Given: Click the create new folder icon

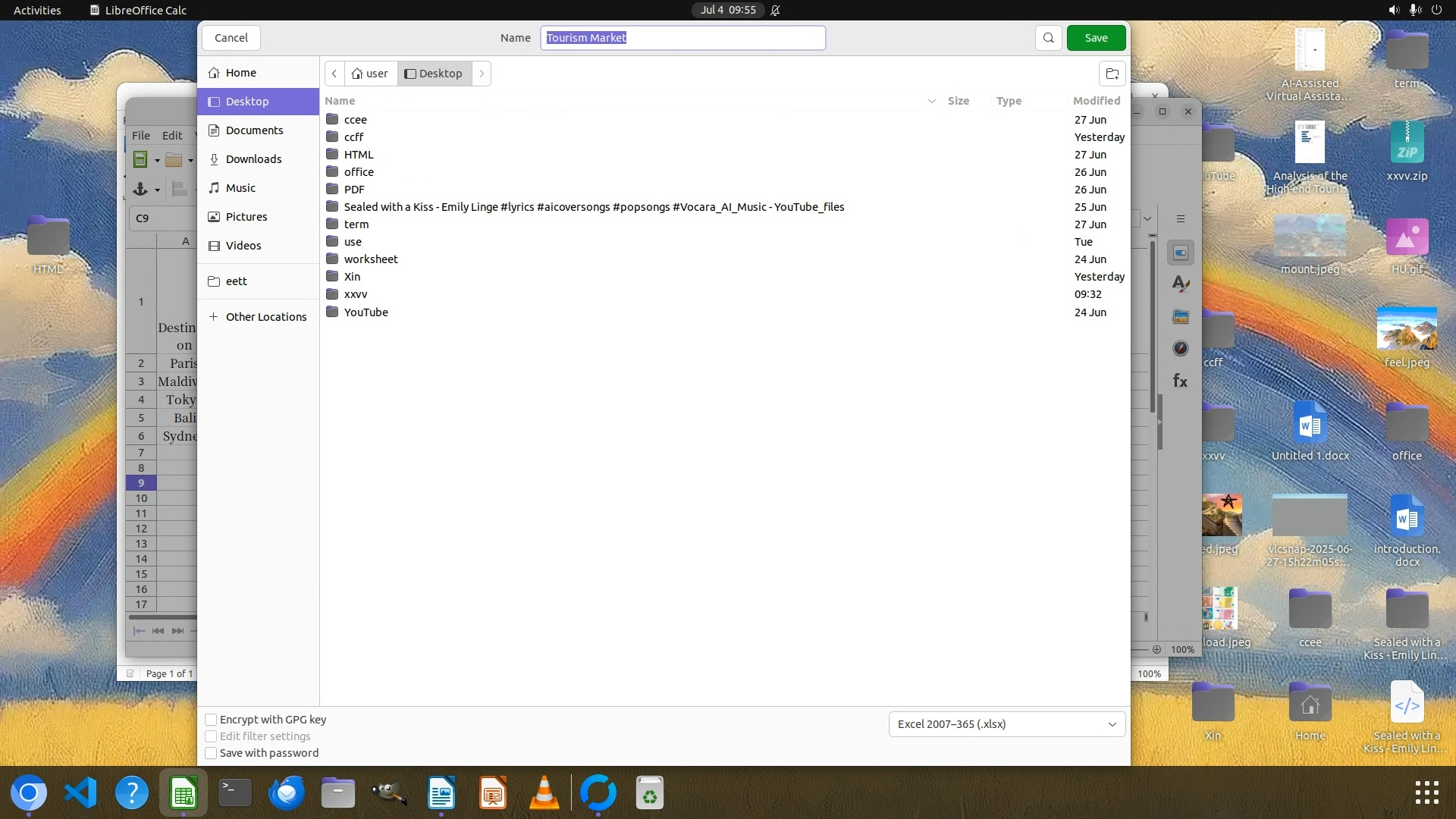Looking at the screenshot, I should click(x=1112, y=74).
